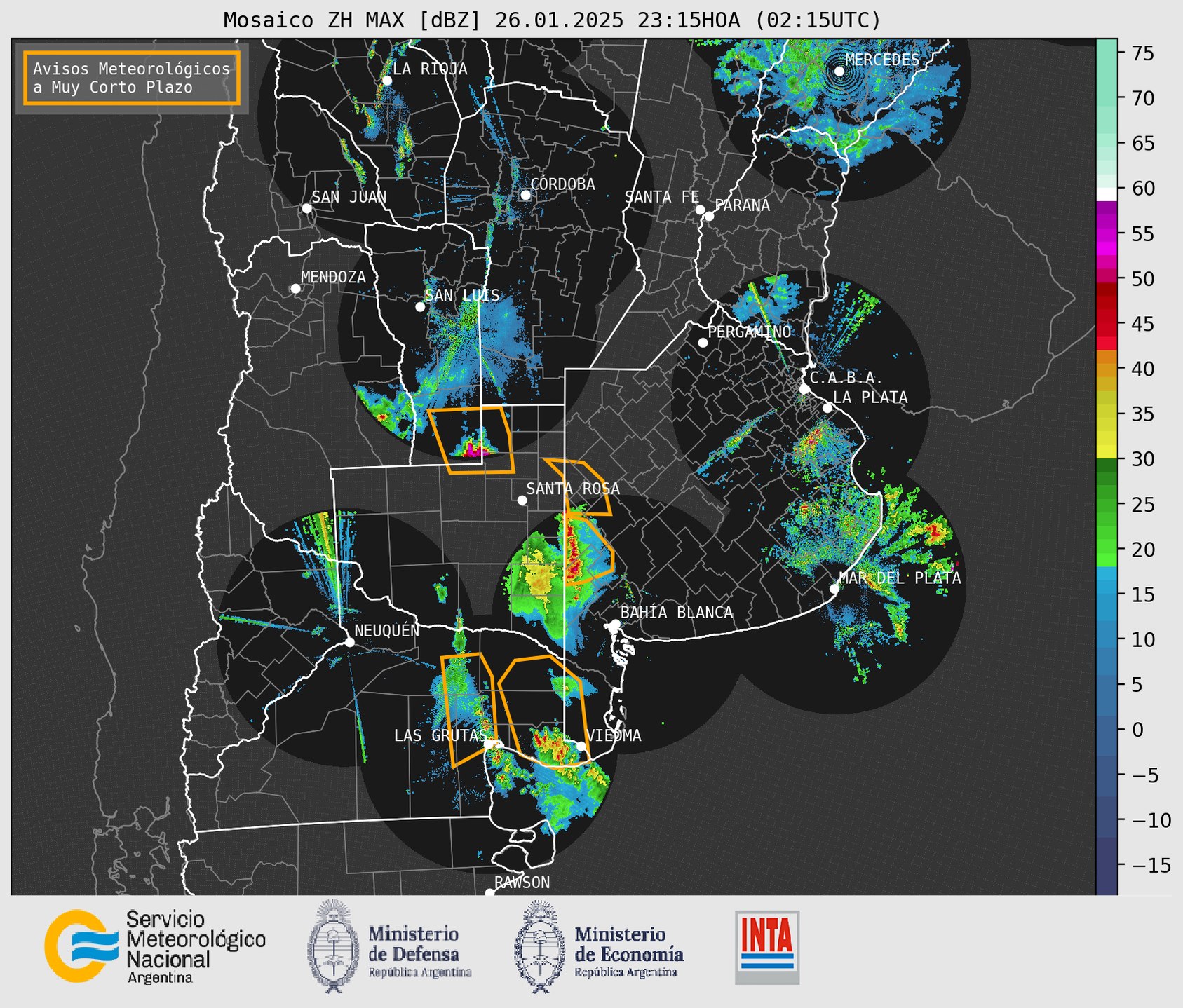Click the colorbar tick label 25
Screen dimensions: 1183x1008
pos(1142,505)
